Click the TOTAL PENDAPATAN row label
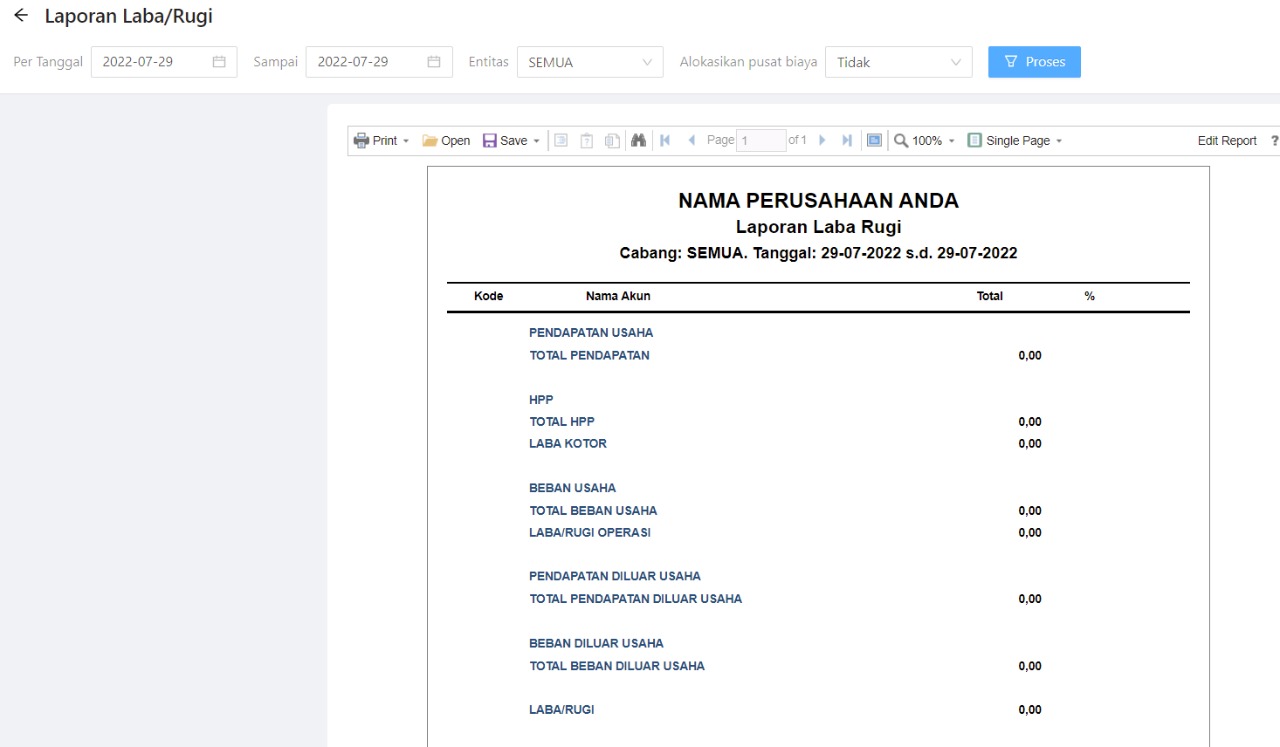Viewport: 1280px width, 747px height. click(589, 355)
